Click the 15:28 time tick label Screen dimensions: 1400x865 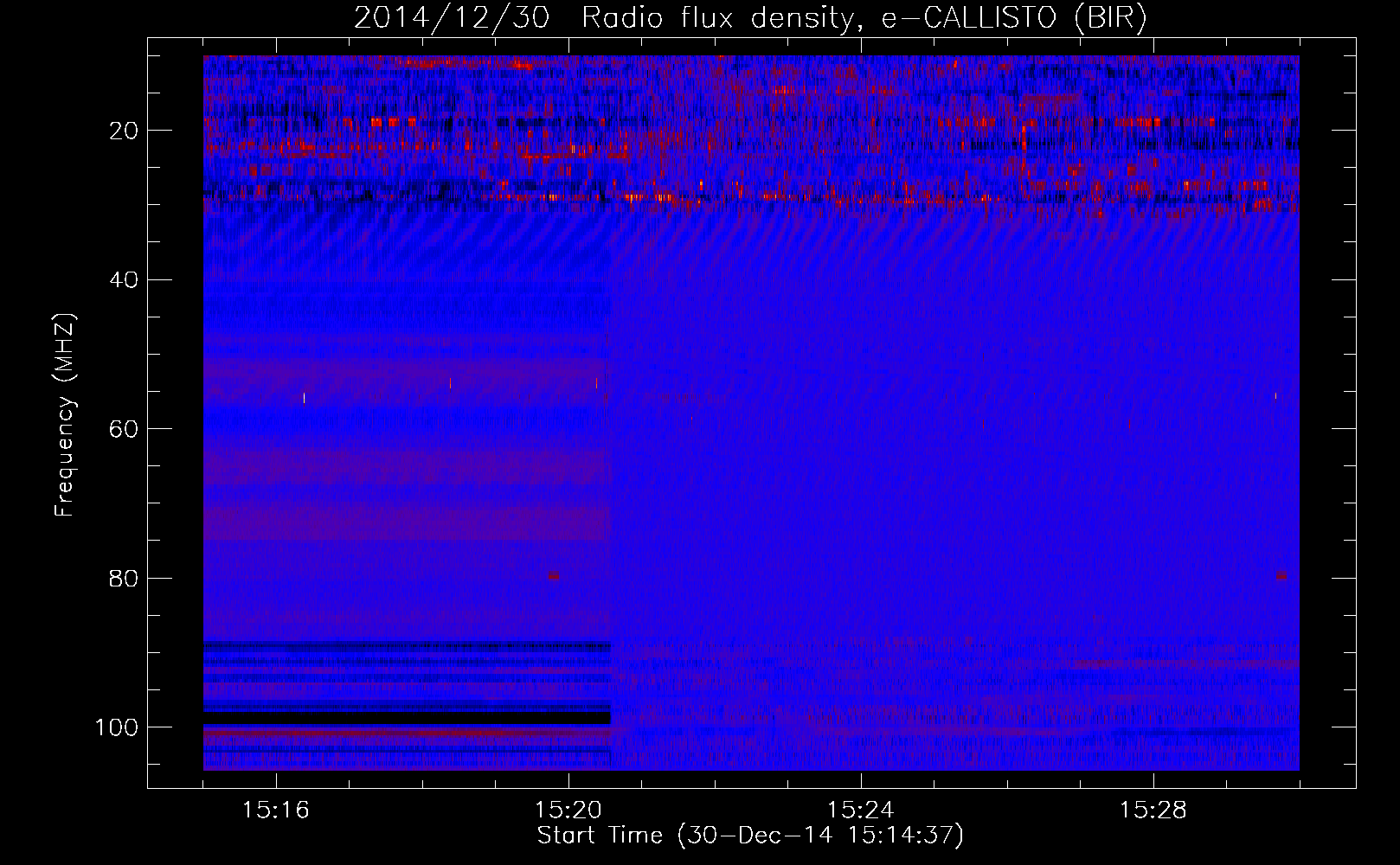click(x=1153, y=811)
